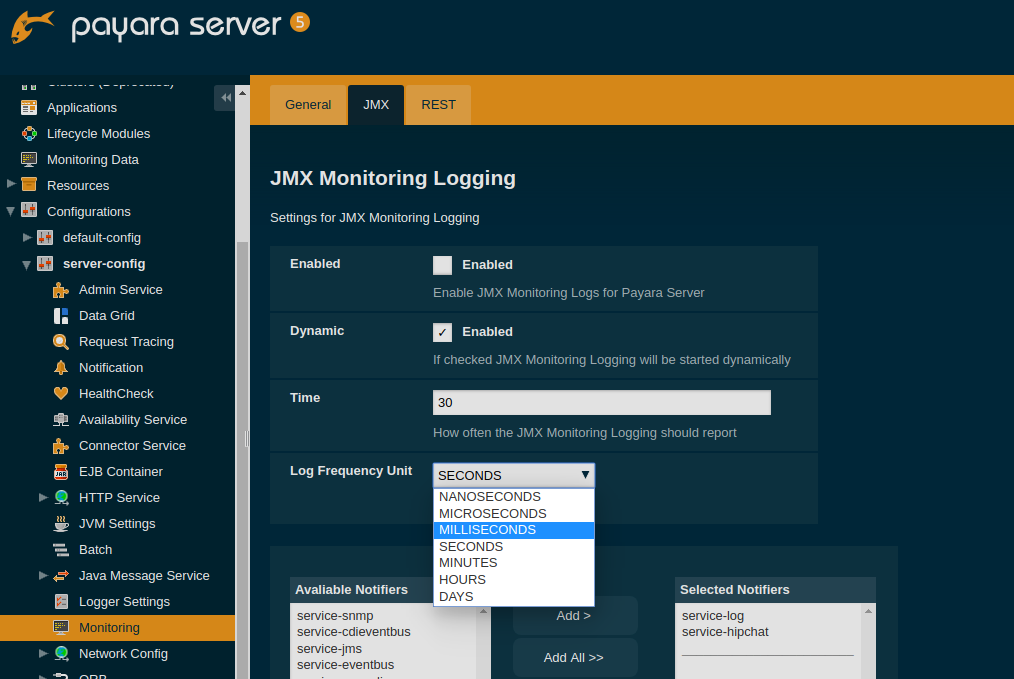The height and width of the screenshot is (679, 1014).
Task: Click the Request Tracing magnifier icon
Action: point(61,341)
